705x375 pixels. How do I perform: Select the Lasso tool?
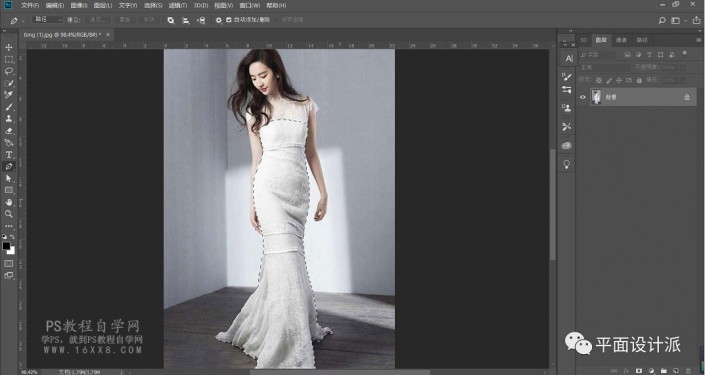[x=9, y=71]
